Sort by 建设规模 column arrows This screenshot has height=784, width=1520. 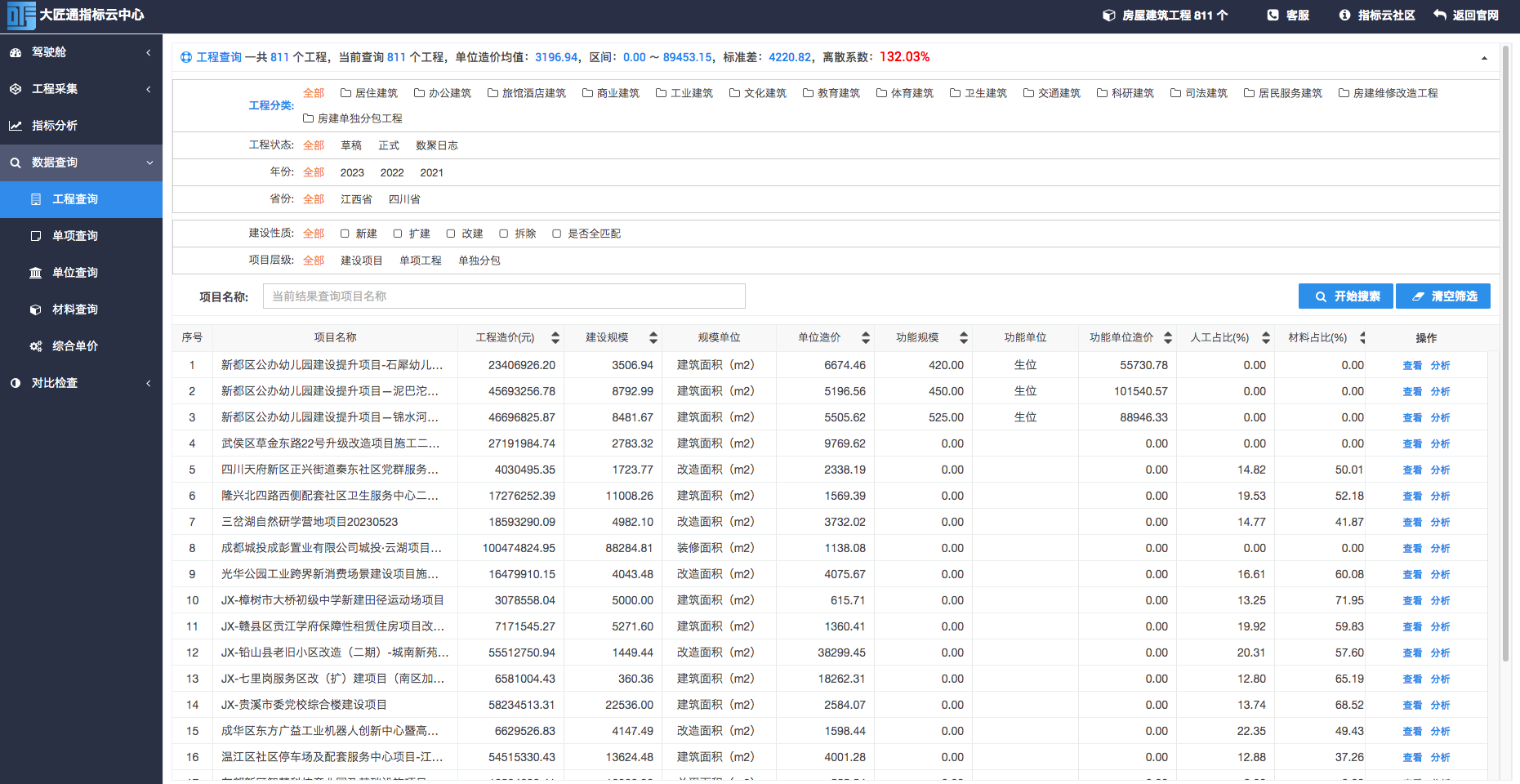coord(653,338)
